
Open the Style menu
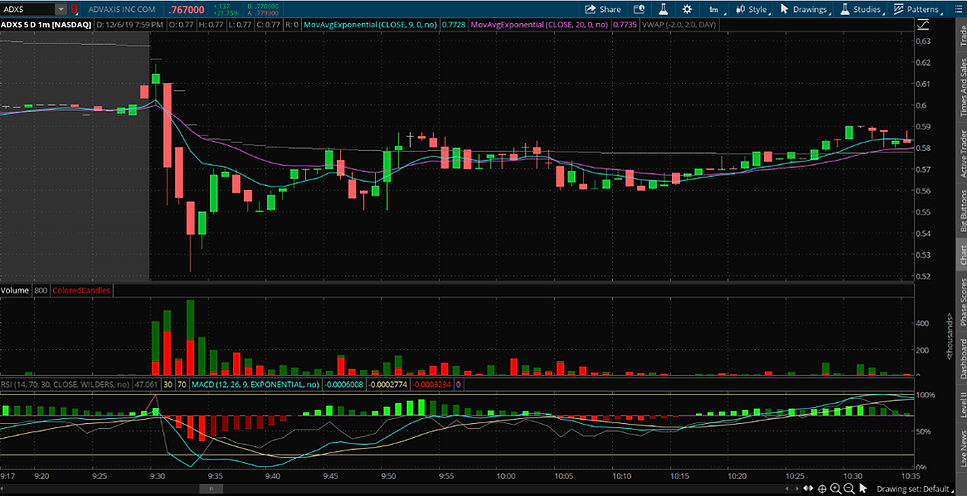[x=752, y=9]
